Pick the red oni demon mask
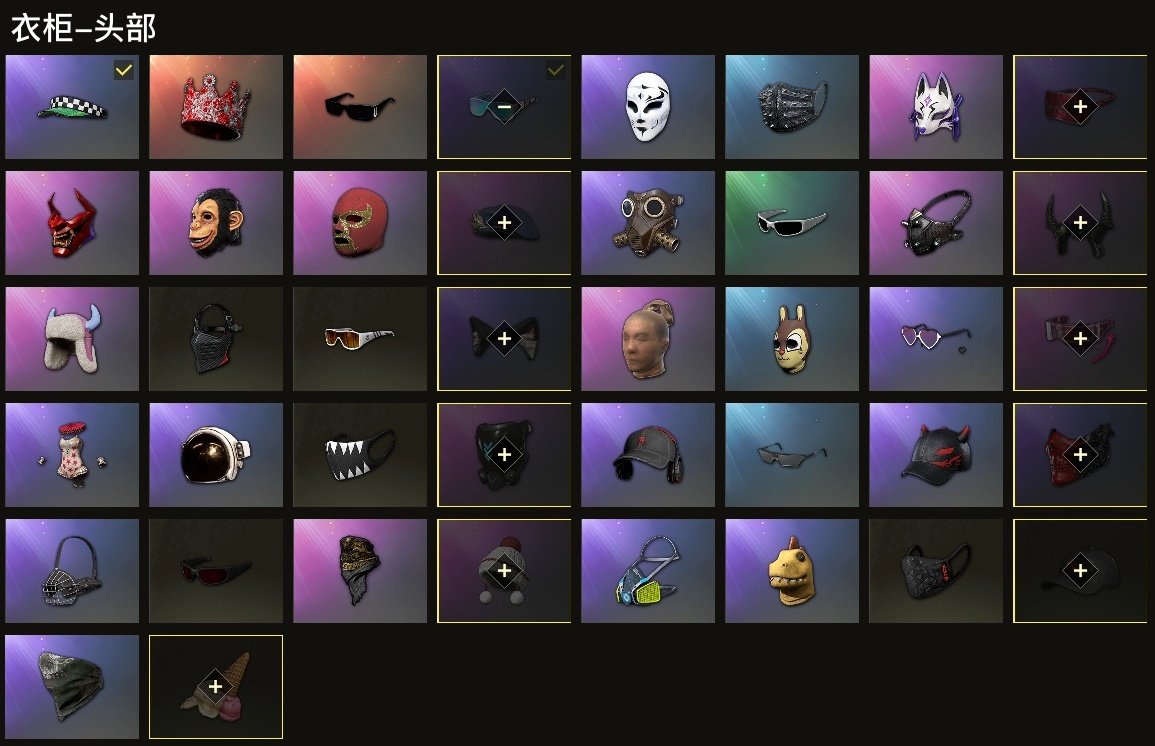This screenshot has height=746, width=1155. click(x=72, y=223)
